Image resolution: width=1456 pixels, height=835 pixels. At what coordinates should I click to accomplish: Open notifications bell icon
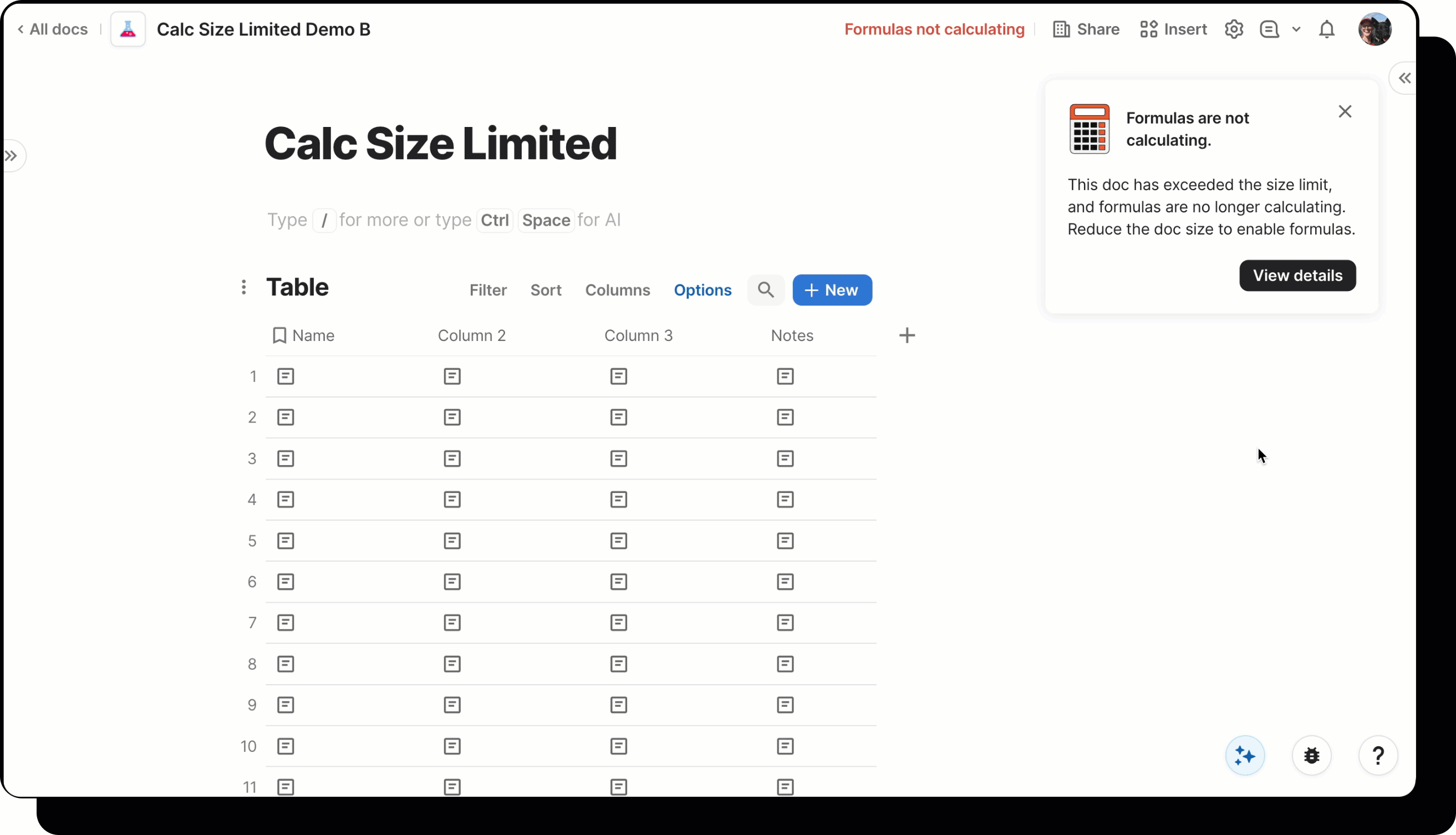point(1326,29)
